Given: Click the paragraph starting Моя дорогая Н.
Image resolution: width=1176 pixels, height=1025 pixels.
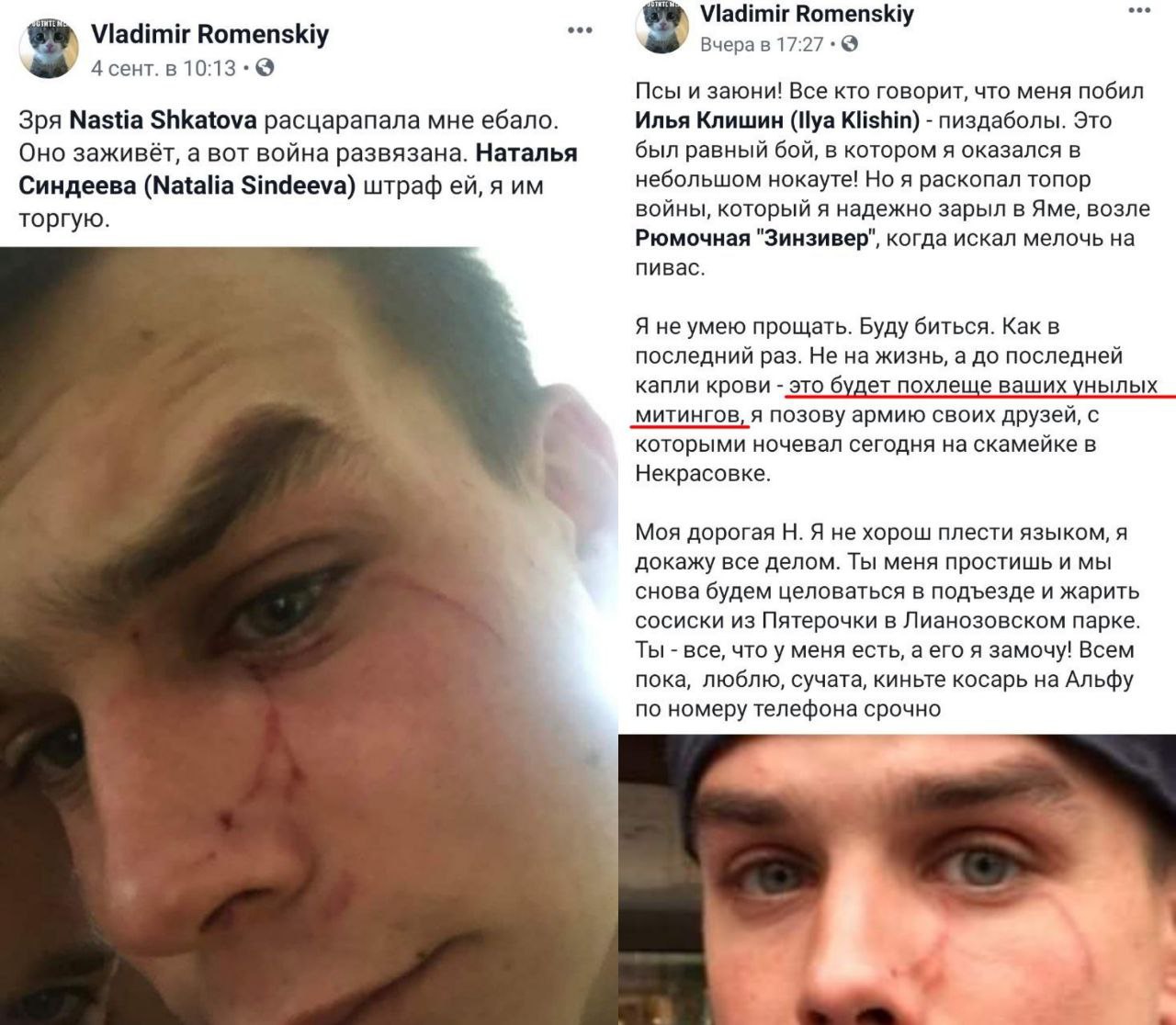Looking at the screenshot, I should click(888, 620).
